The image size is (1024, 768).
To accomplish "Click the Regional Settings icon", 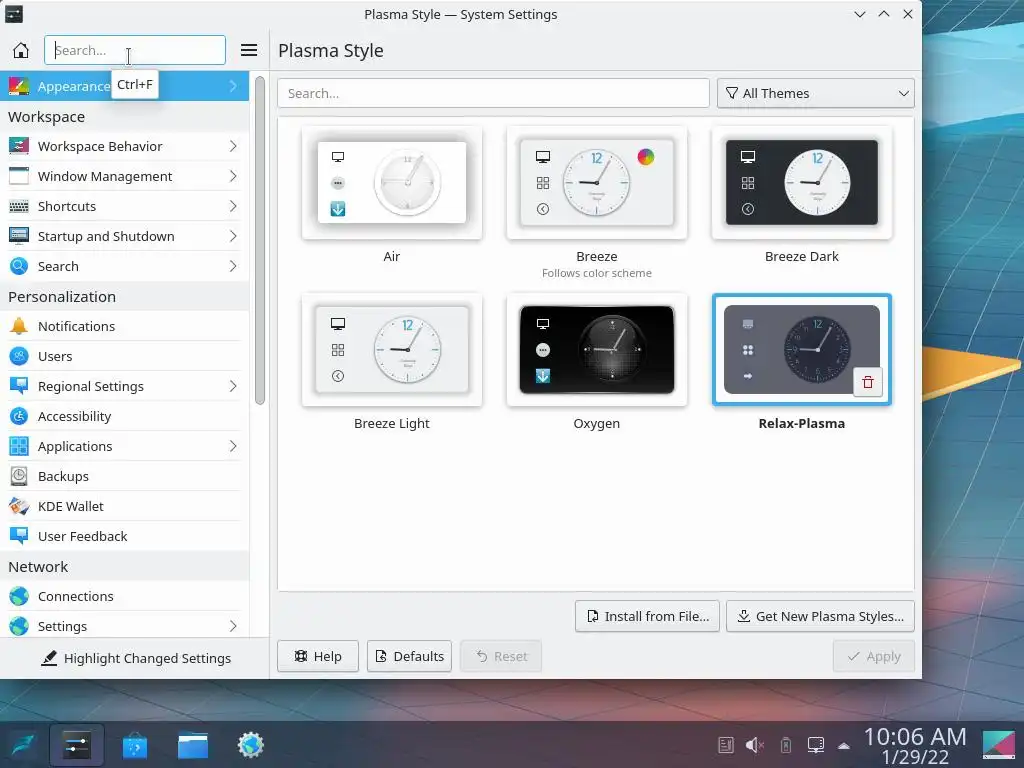I will [x=19, y=386].
